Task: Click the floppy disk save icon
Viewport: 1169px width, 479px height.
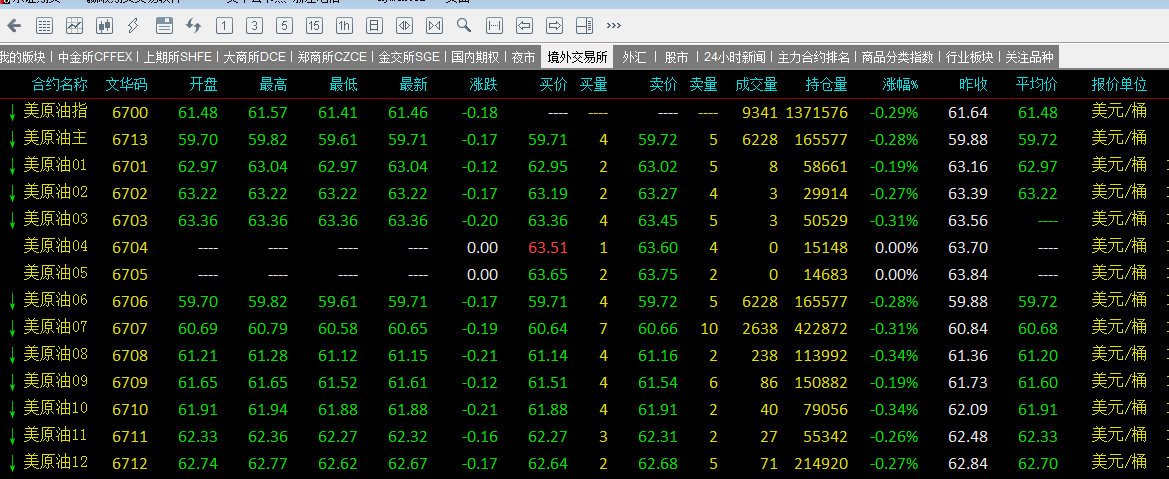Action: (x=164, y=26)
